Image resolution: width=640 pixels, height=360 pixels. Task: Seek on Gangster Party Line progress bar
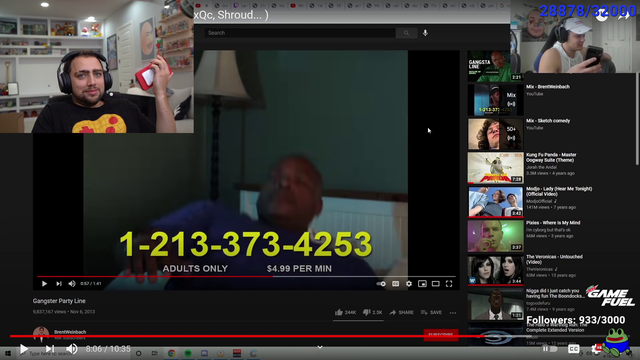coord(246,276)
